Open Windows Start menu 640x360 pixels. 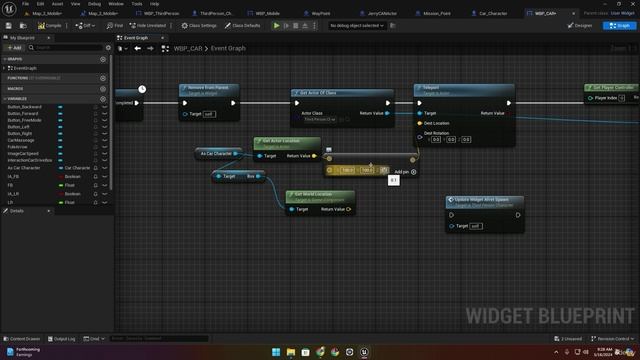[x=276, y=352]
